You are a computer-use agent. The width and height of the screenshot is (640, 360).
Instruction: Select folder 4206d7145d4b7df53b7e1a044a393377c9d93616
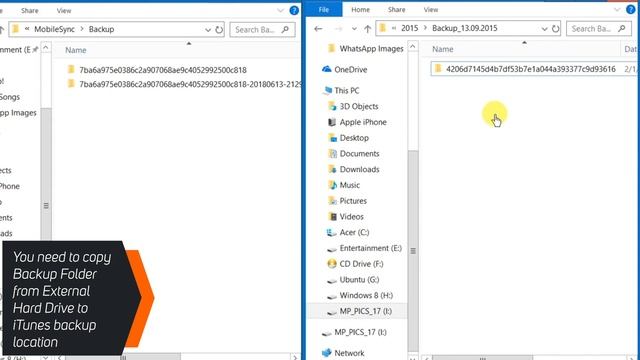coord(531,69)
